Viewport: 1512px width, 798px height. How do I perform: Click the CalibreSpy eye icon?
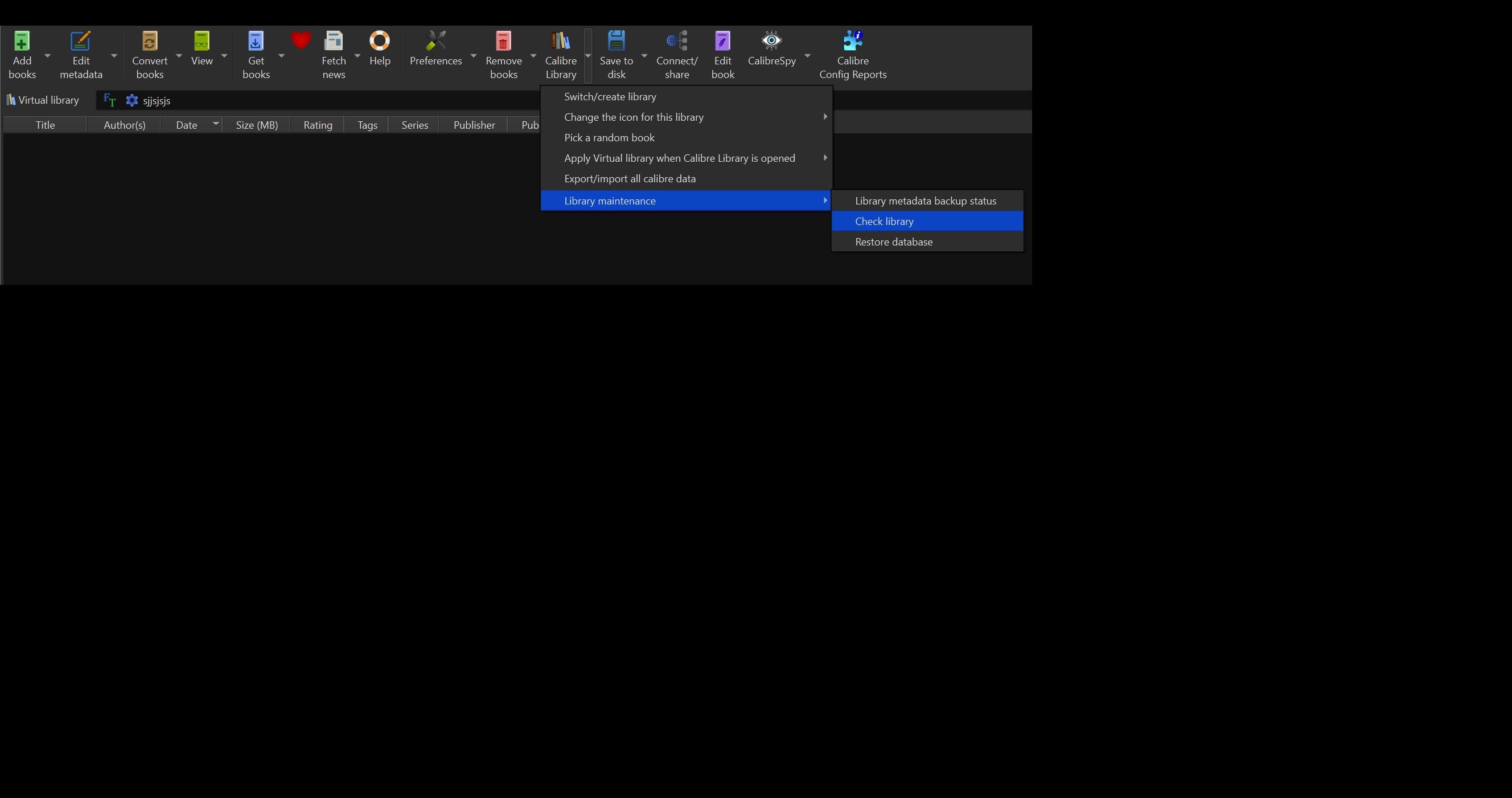pos(771,41)
